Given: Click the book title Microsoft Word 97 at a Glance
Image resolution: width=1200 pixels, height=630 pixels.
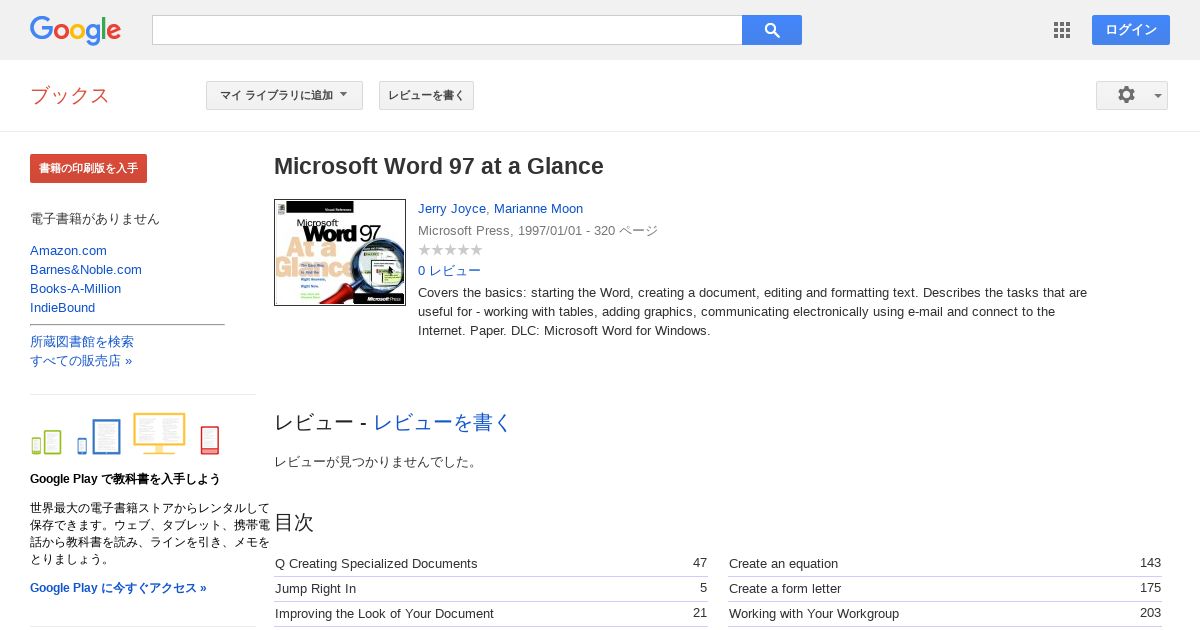Looking at the screenshot, I should pyautogui.click(x=439, y=166).
